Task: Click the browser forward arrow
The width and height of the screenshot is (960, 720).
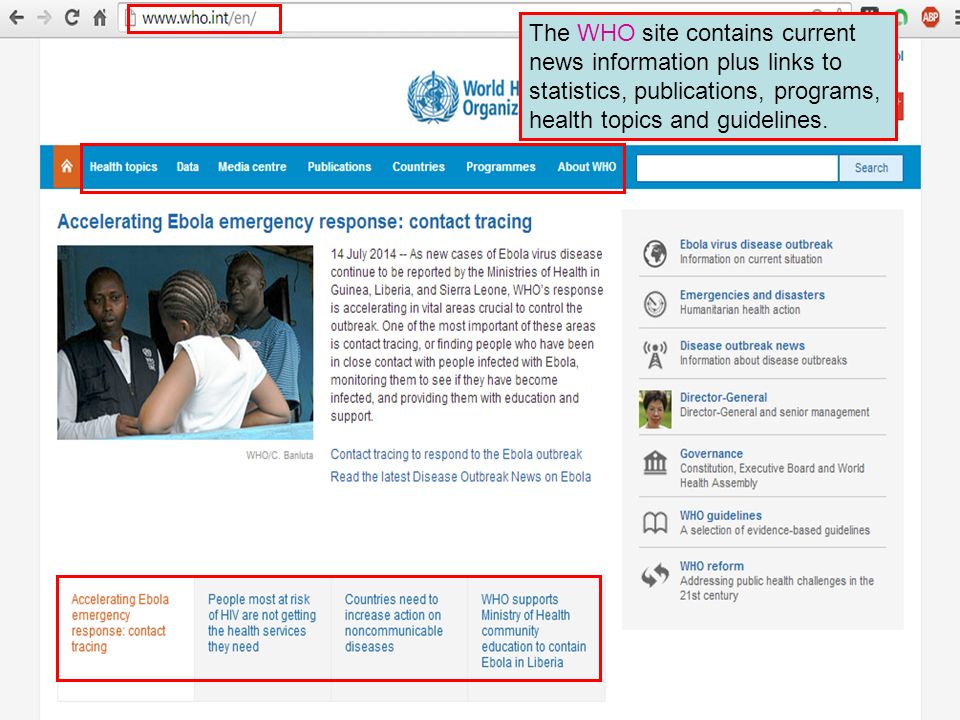Action: 44,18
